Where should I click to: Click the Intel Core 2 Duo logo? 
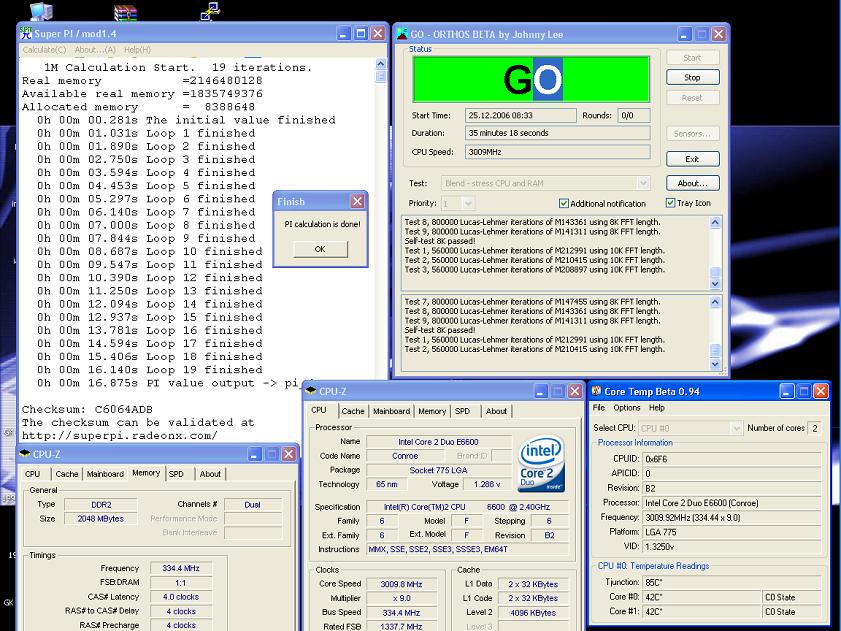541,464
